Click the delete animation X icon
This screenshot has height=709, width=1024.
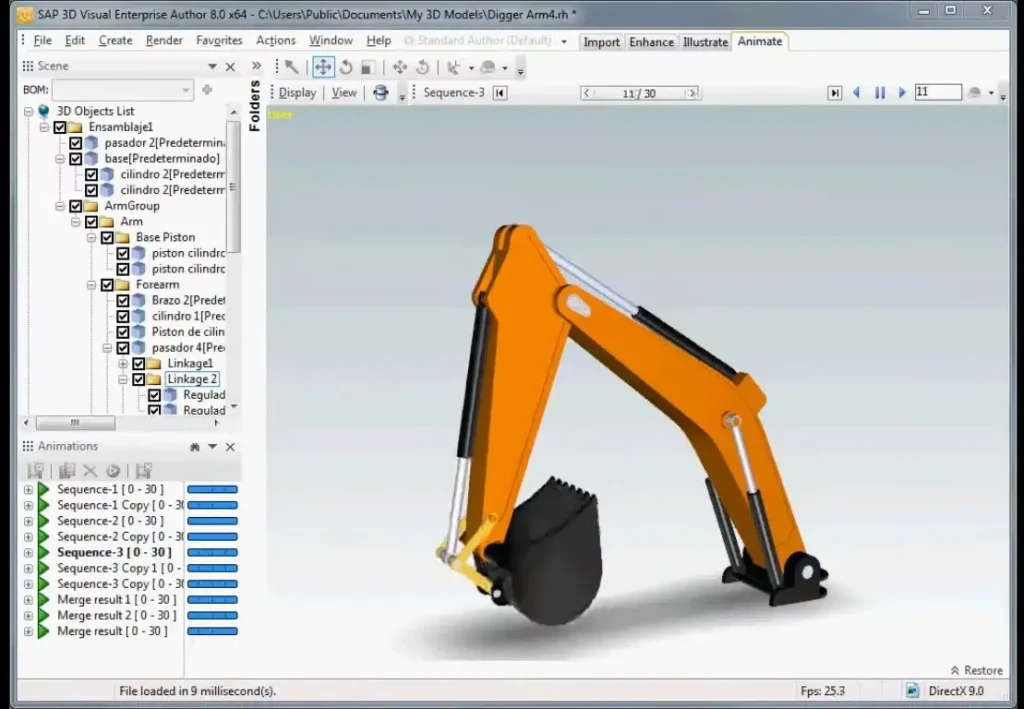(x=90, y=471)
